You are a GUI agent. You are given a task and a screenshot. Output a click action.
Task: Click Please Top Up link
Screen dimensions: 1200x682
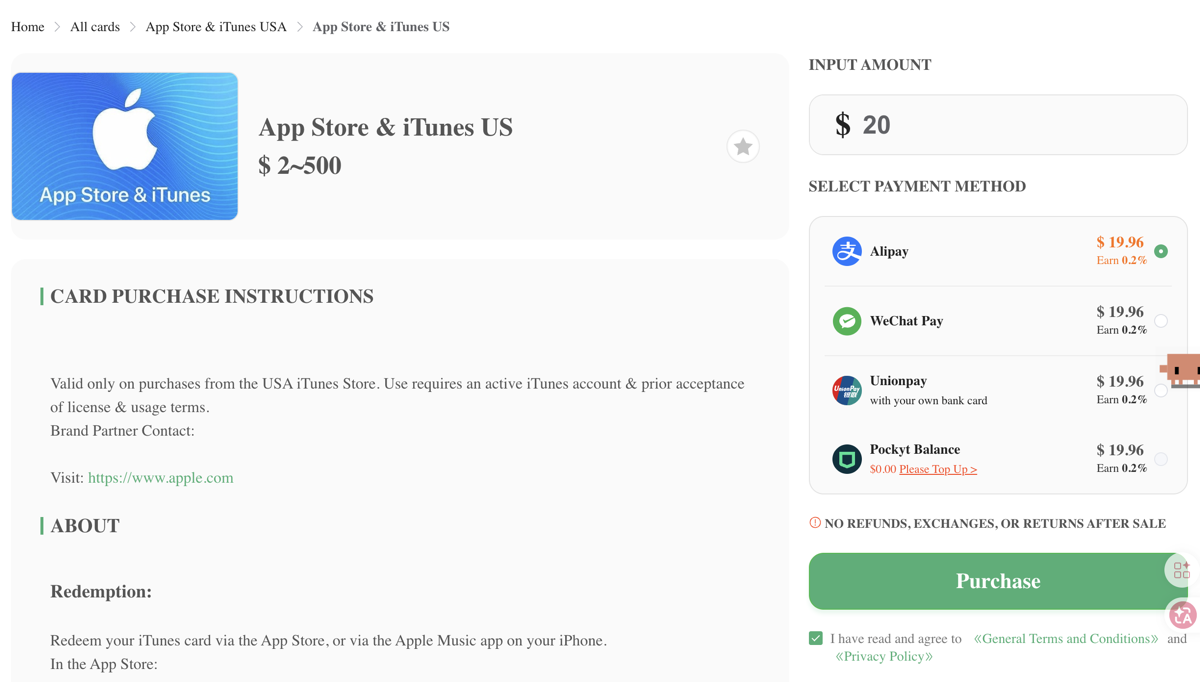938,469
